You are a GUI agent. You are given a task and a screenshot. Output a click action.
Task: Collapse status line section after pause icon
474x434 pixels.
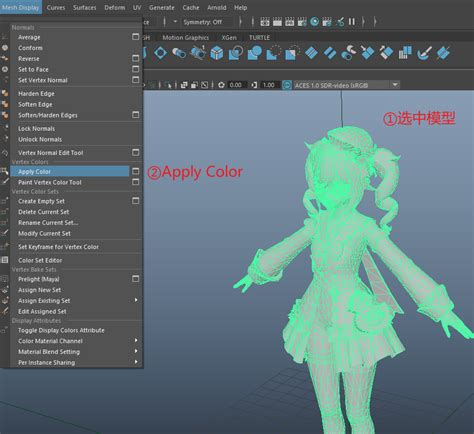363,22
